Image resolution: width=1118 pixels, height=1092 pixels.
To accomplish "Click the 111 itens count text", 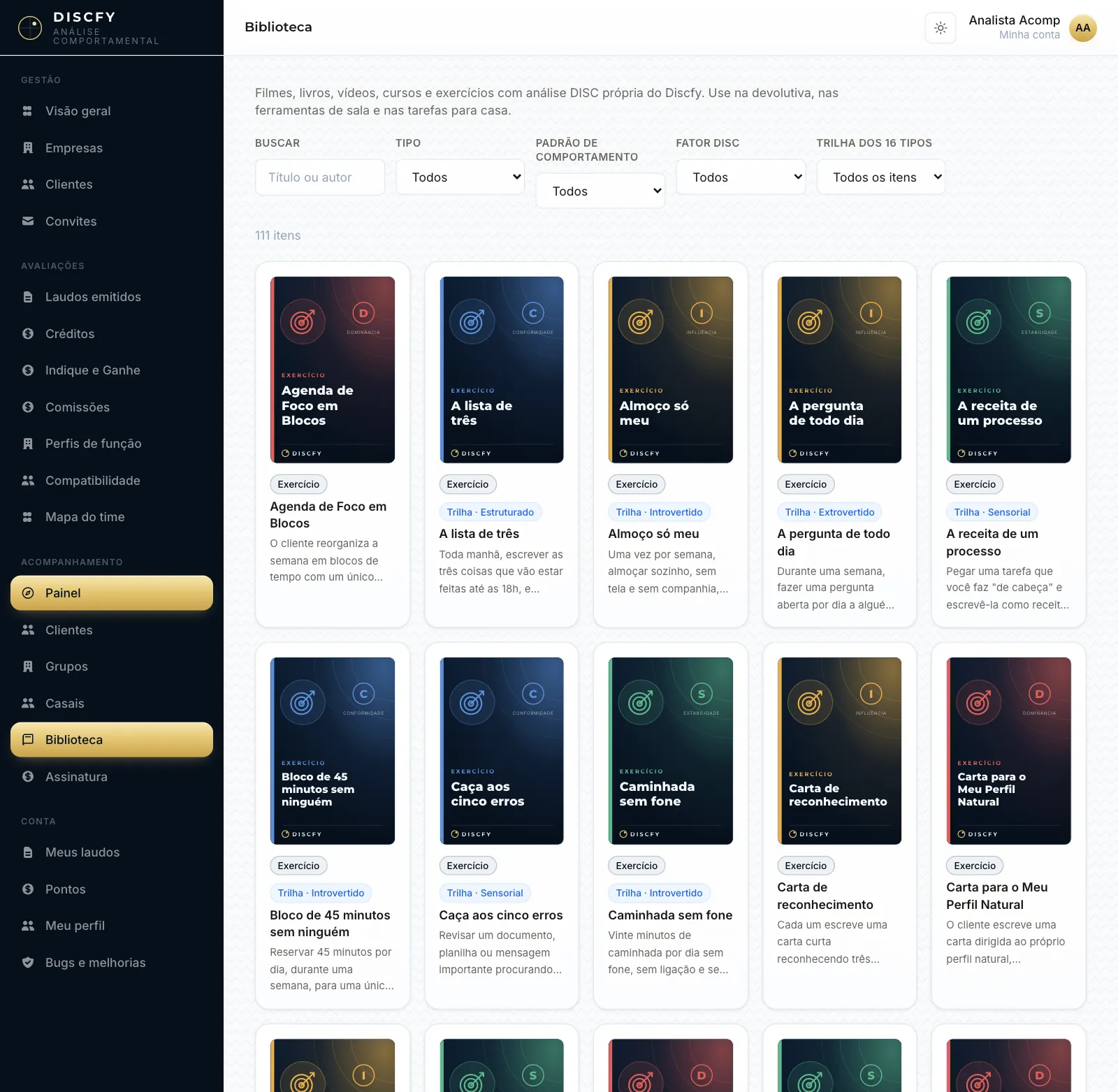I will [x=277, y=235].
